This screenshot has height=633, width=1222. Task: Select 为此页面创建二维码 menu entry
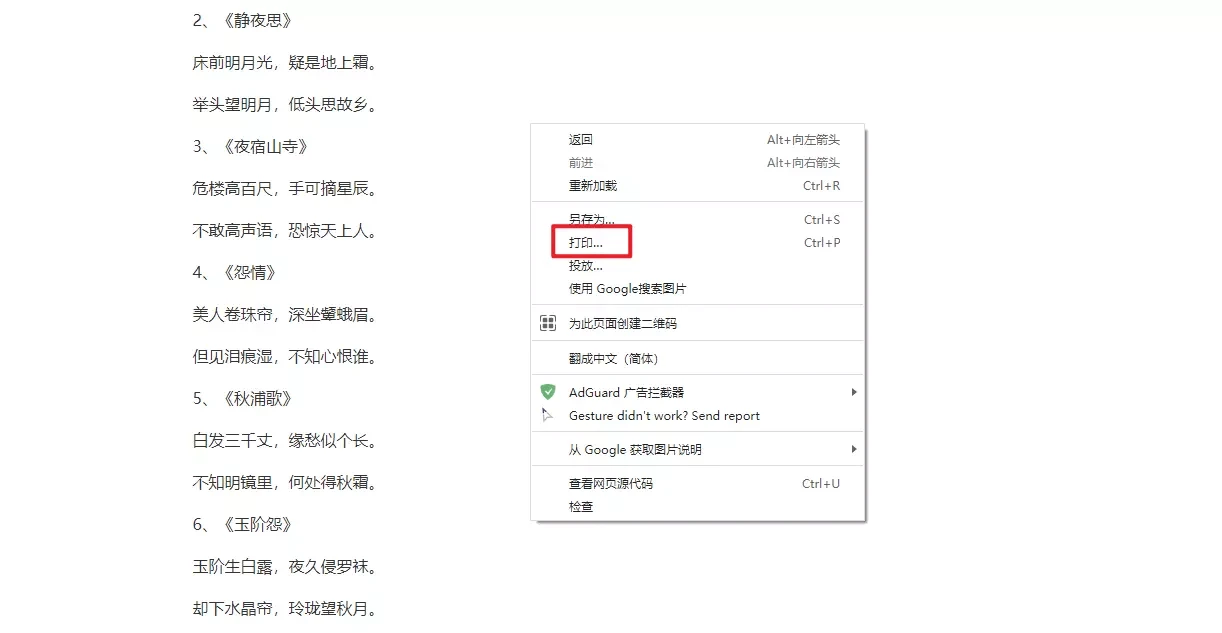(x=697, y=323)
